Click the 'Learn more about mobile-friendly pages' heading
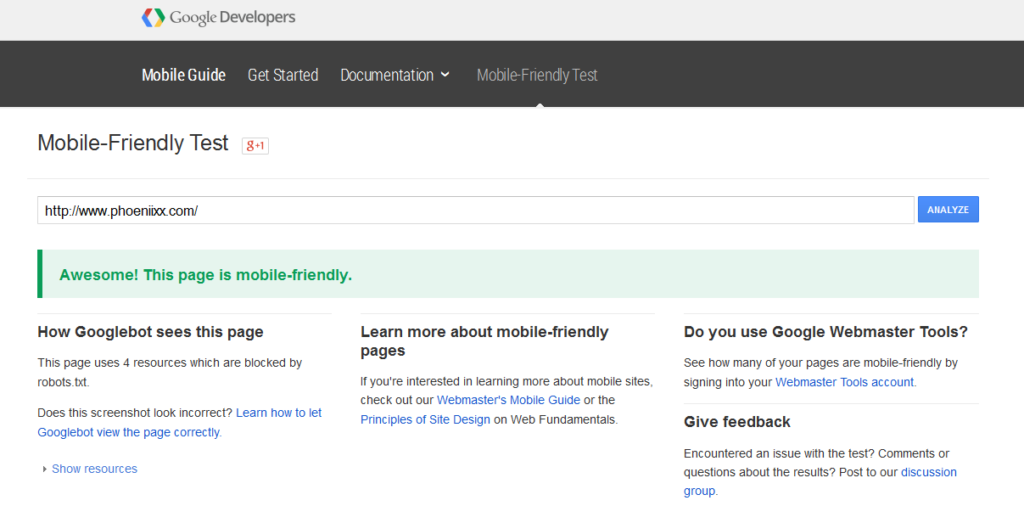 point(485,341)
